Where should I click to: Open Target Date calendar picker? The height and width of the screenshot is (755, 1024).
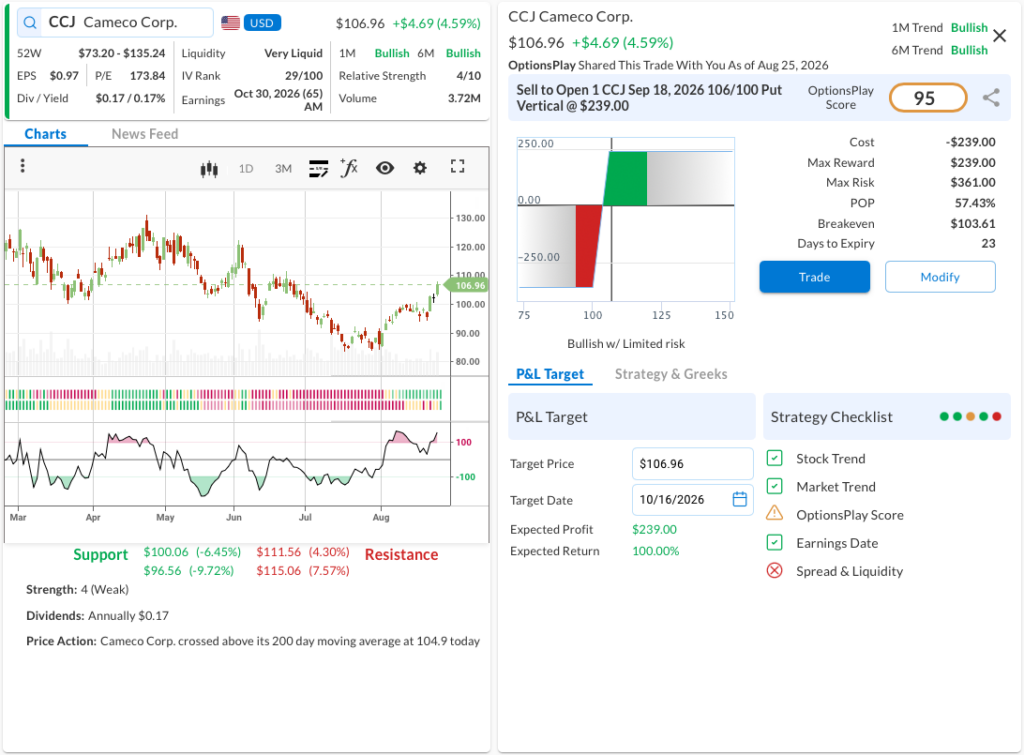click(x=739, y=500)
